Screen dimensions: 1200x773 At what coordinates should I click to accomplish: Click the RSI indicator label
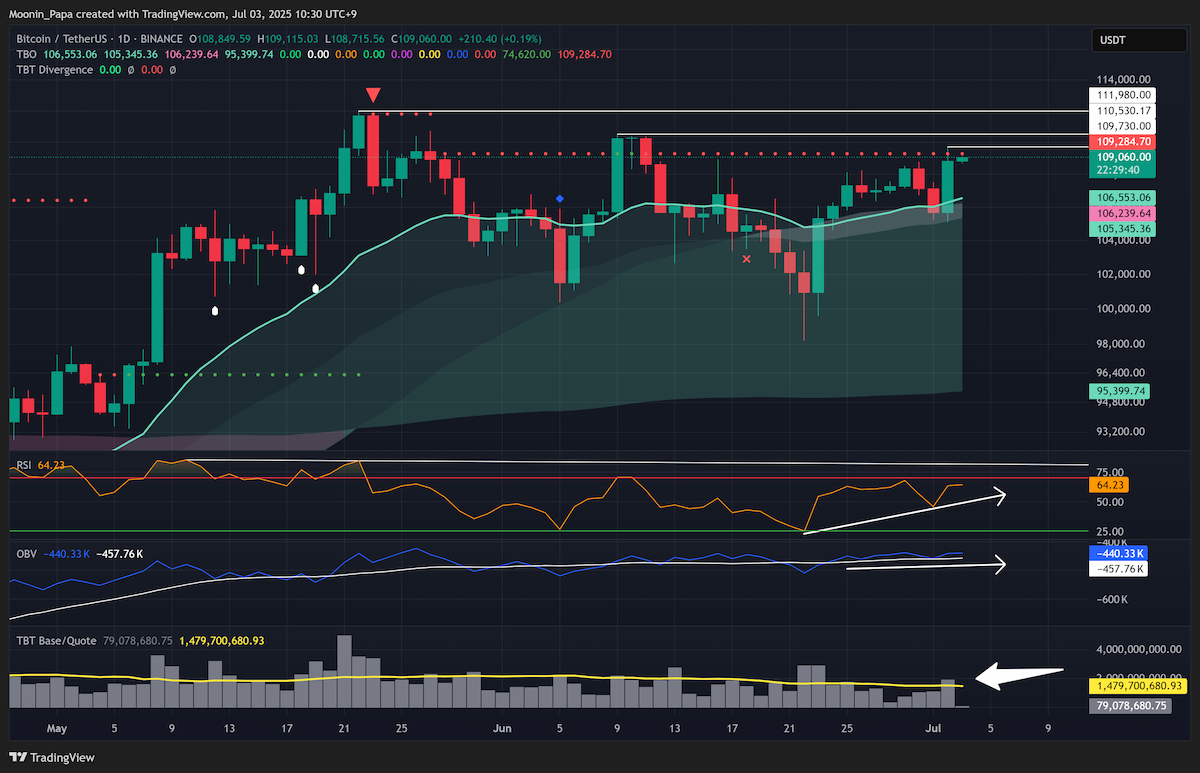[x=24, y=466]
